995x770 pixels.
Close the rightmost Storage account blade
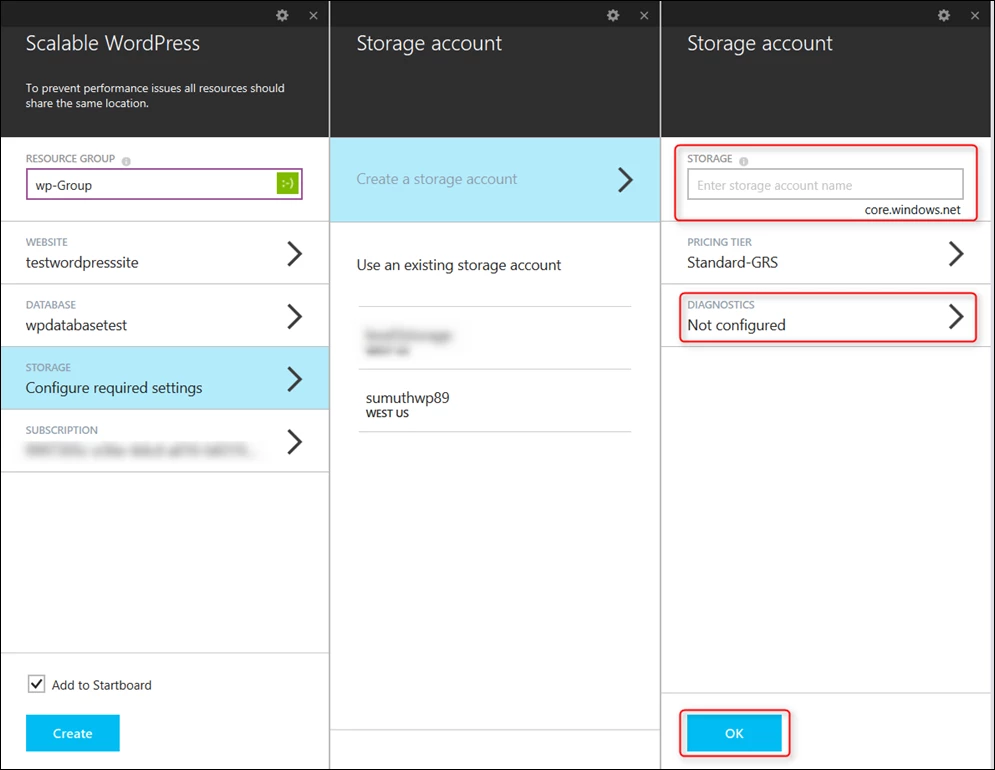pyautogui.click(x=975, y=16)
